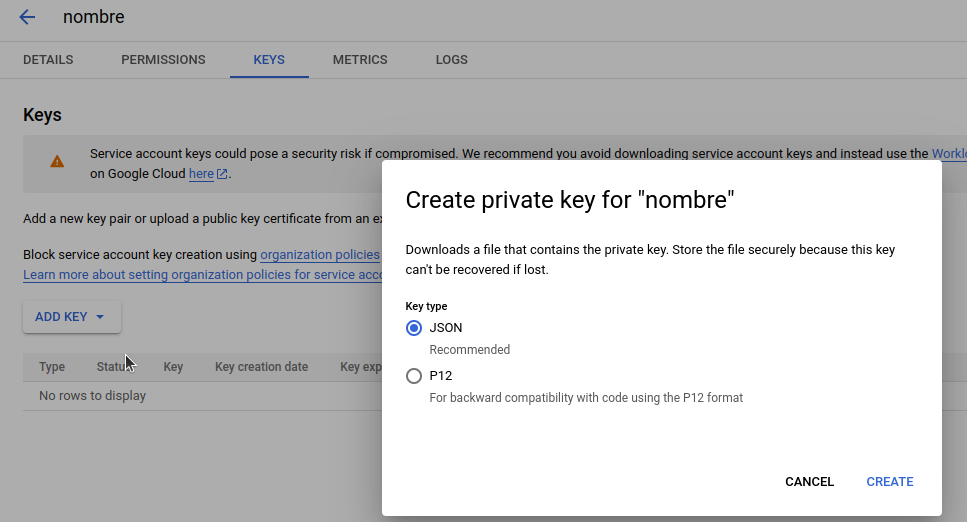The image size is (967, 522).
Task: Follow the organization policies link
Action: [319, 255]
